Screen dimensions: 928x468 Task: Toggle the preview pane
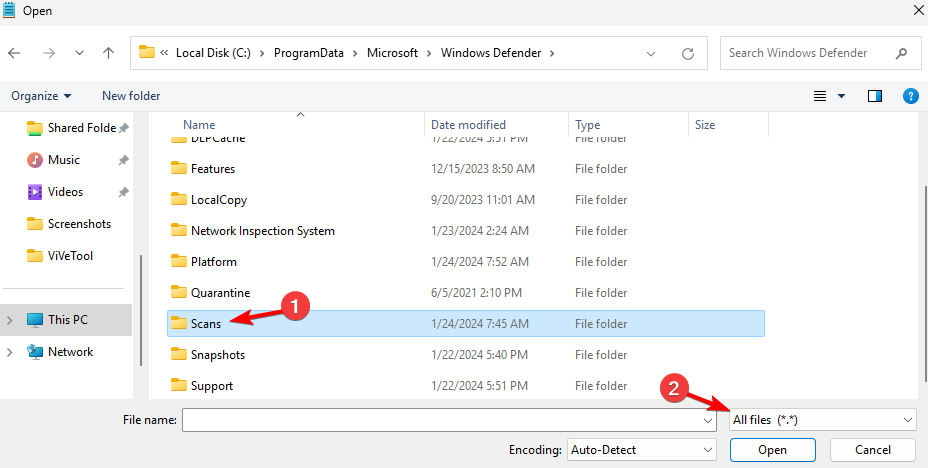click(875, 96)
